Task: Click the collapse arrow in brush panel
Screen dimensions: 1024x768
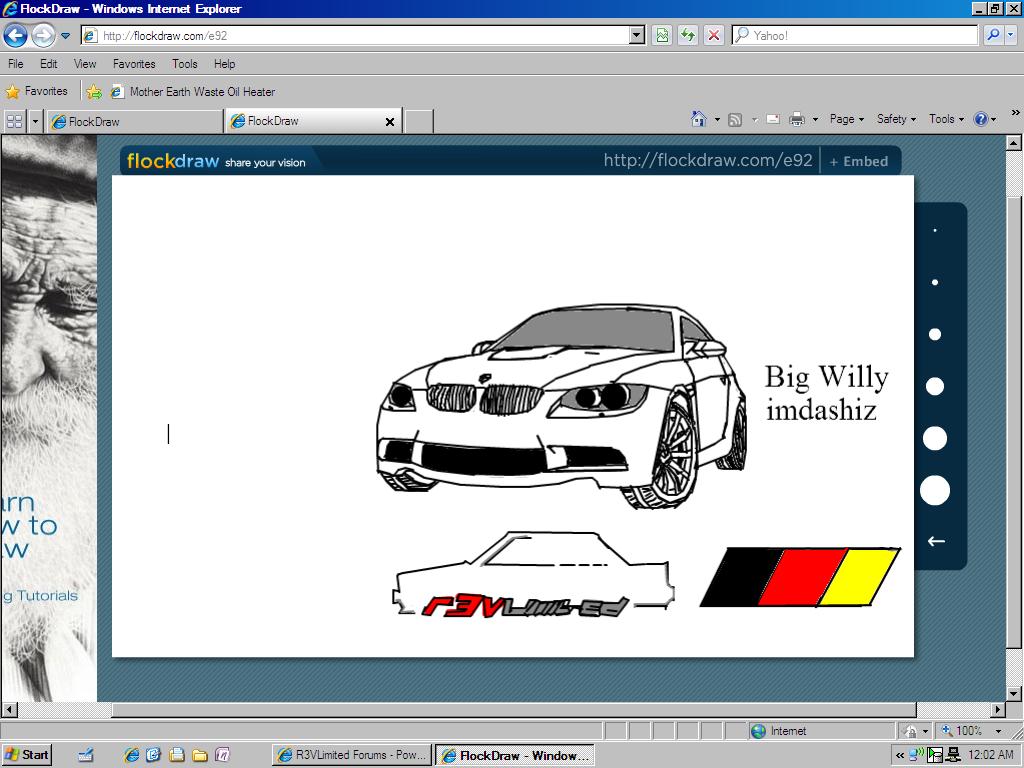Action: 936,541
